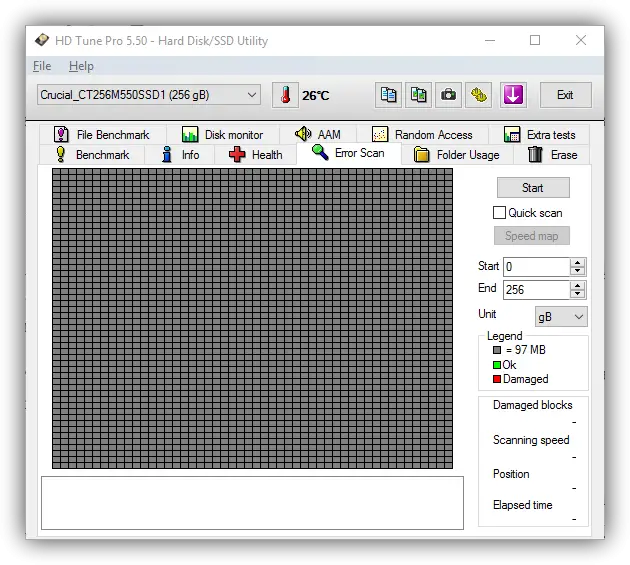The height and width of the screenshot is (565, 630).
Task: Open the Help menu
Action: 81,66
